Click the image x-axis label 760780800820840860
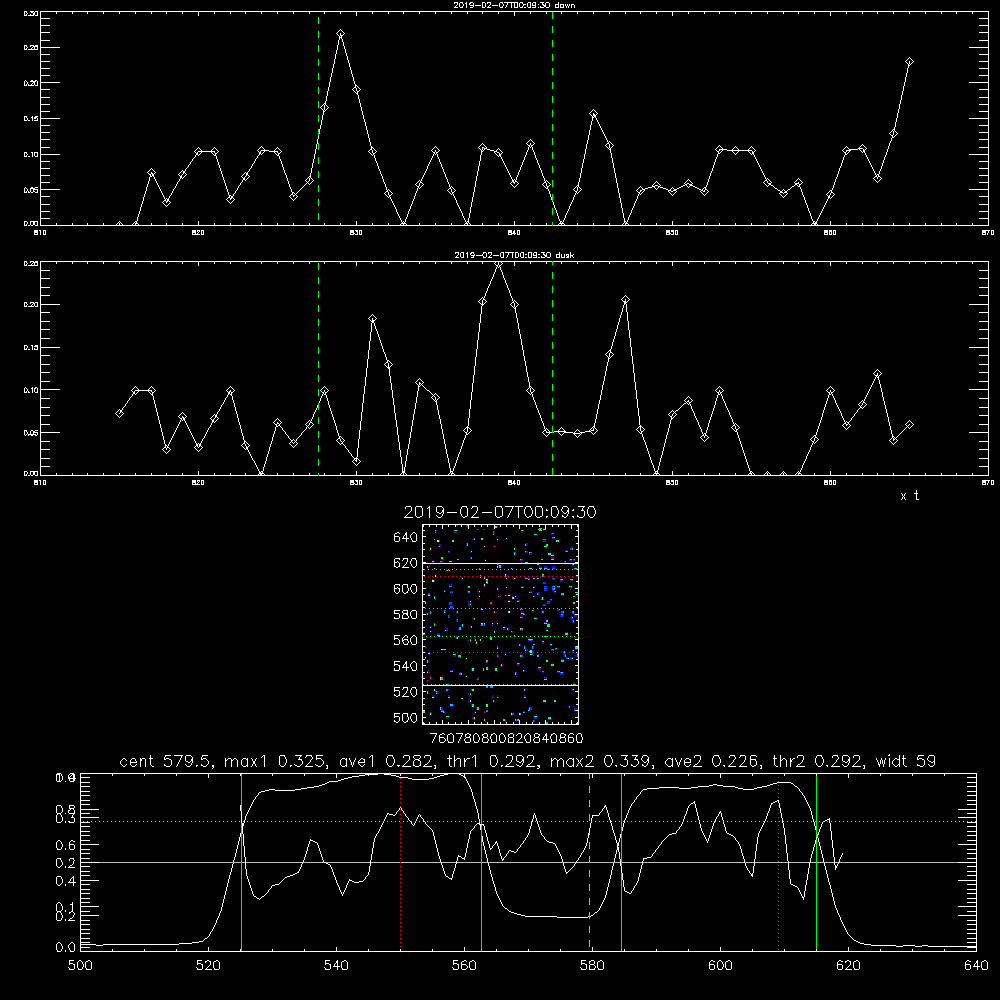This screenshot has width=1000, height=1000. (x=506, y=739)
